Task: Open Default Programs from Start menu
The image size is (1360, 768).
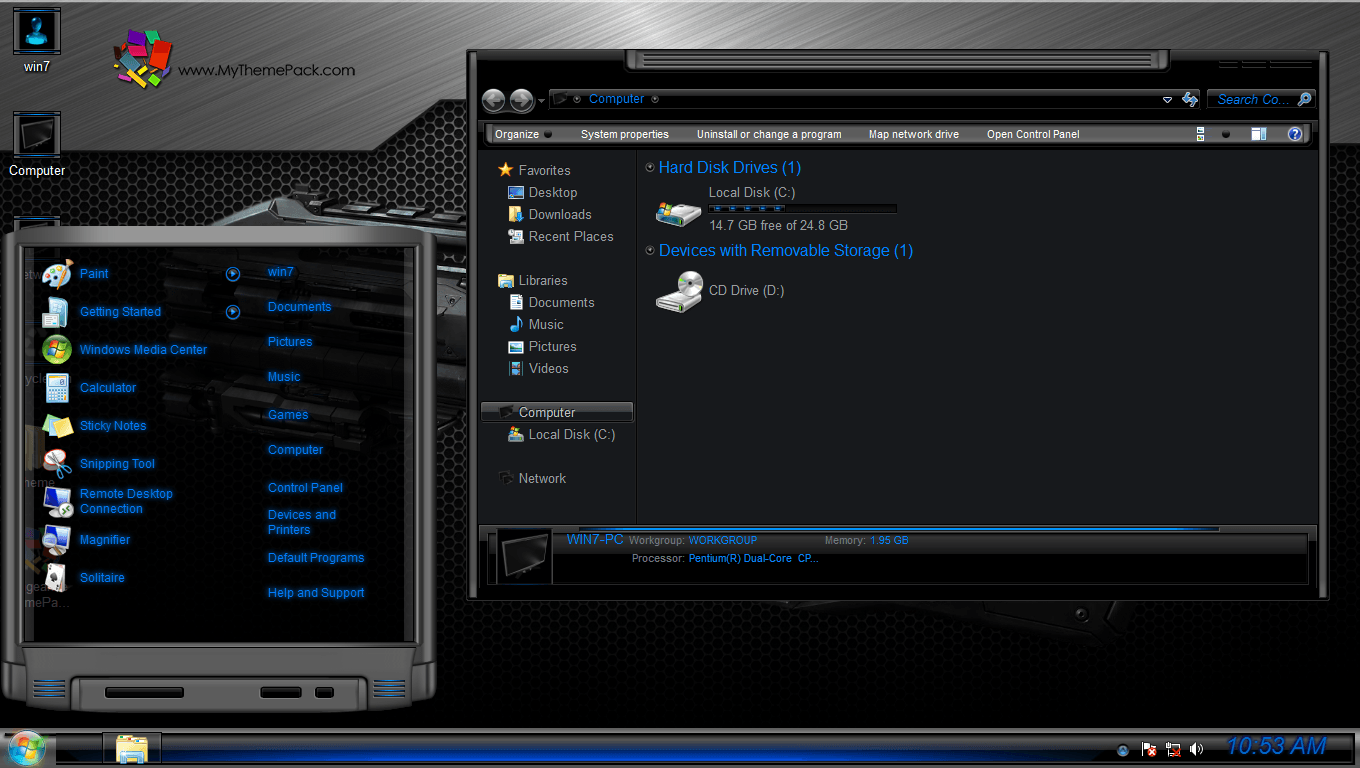Action: click(316, 558)
